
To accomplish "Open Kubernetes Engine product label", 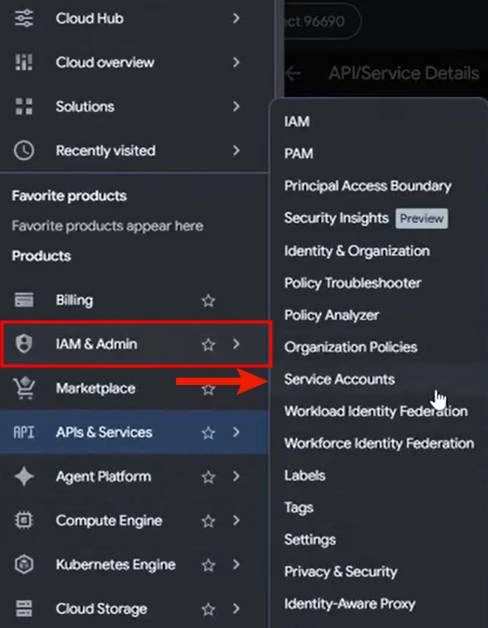I will coord(115,565).
